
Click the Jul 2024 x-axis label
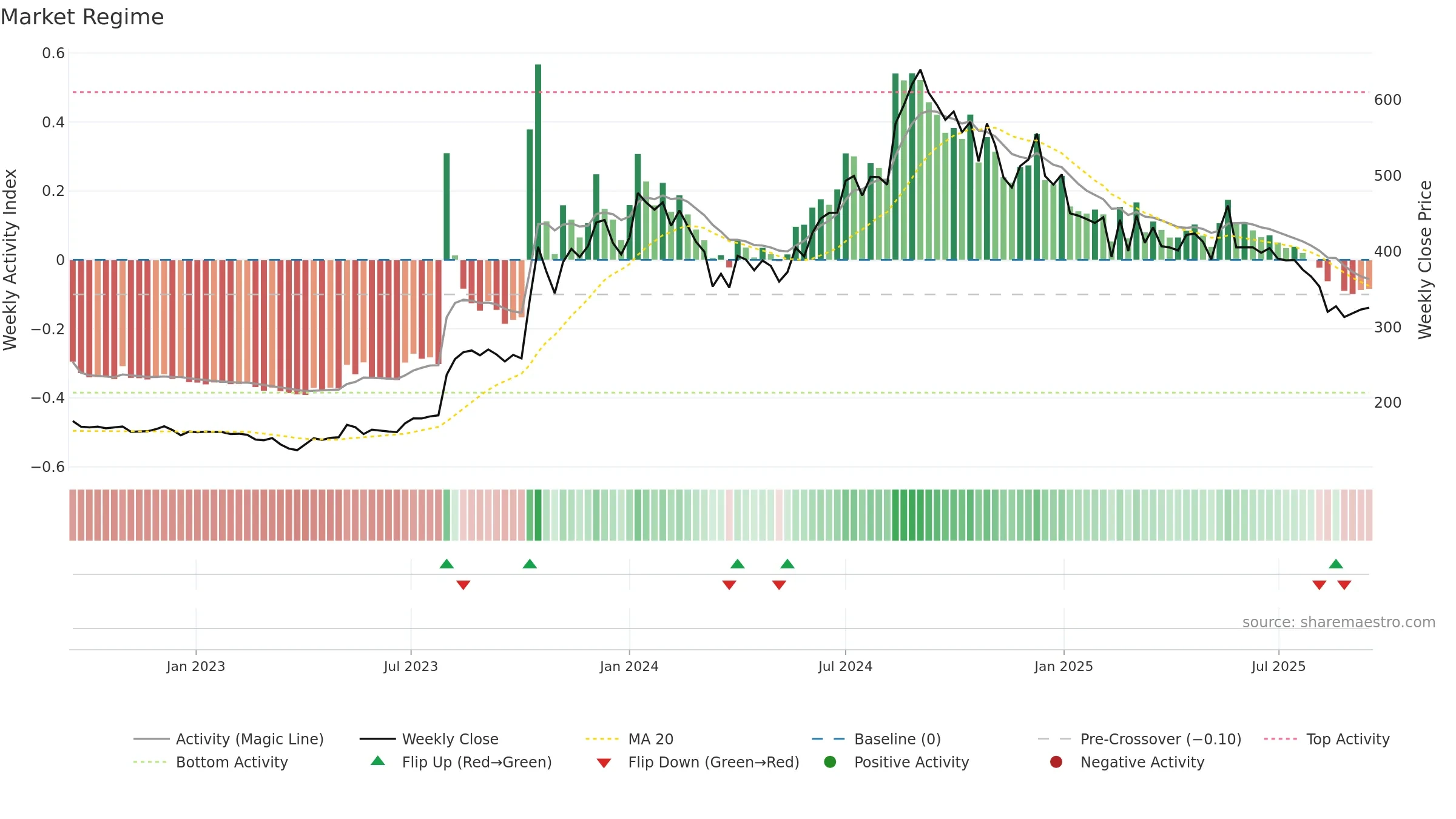[845, 666]
